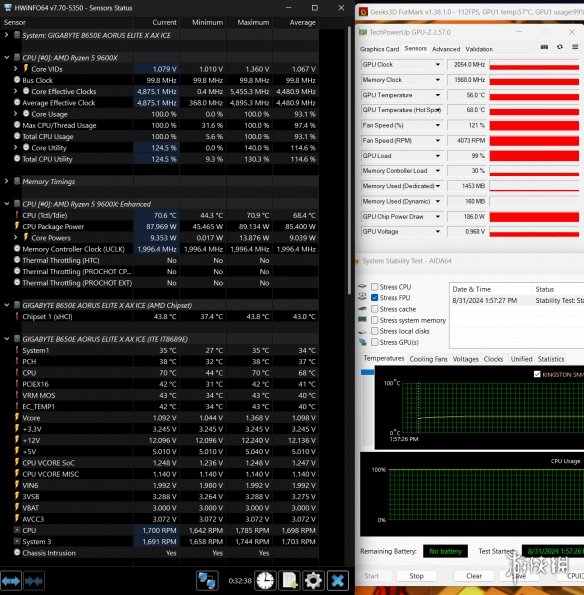Expand the Memory Timings section
584x595 pixels.
click(x=6, y=181)
